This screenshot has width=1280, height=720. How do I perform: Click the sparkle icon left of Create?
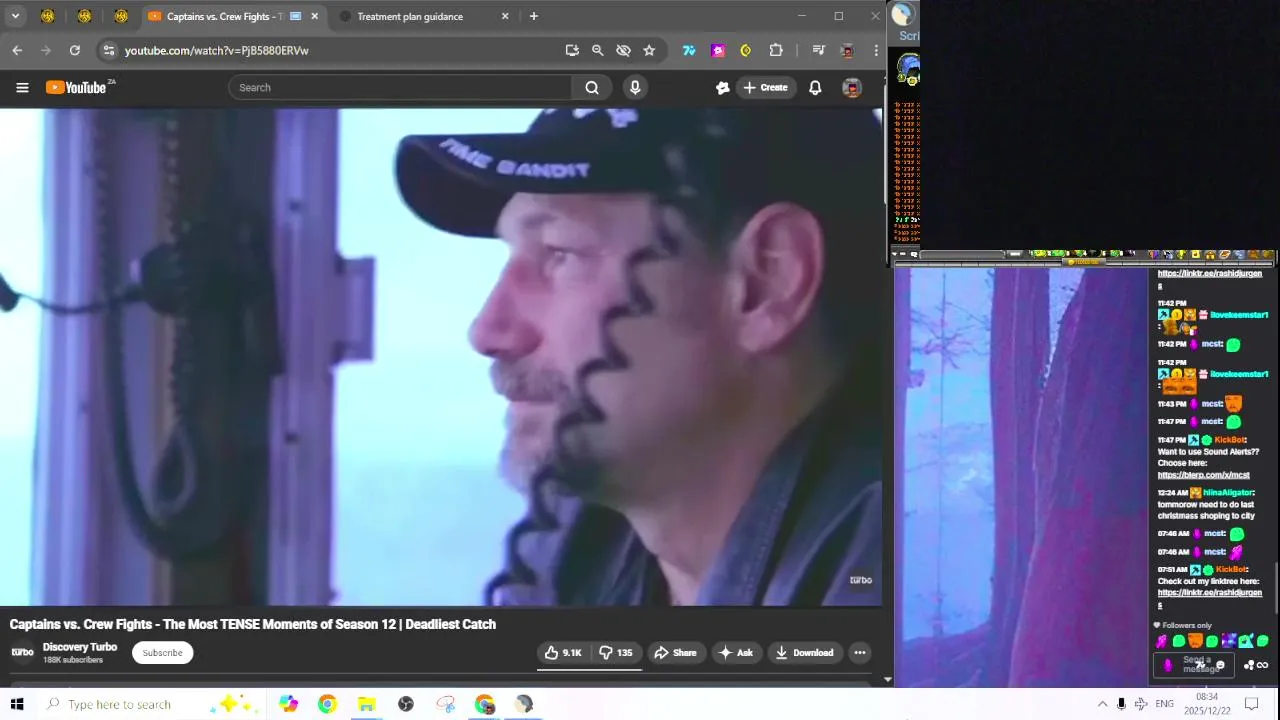[x=723, y=88]
